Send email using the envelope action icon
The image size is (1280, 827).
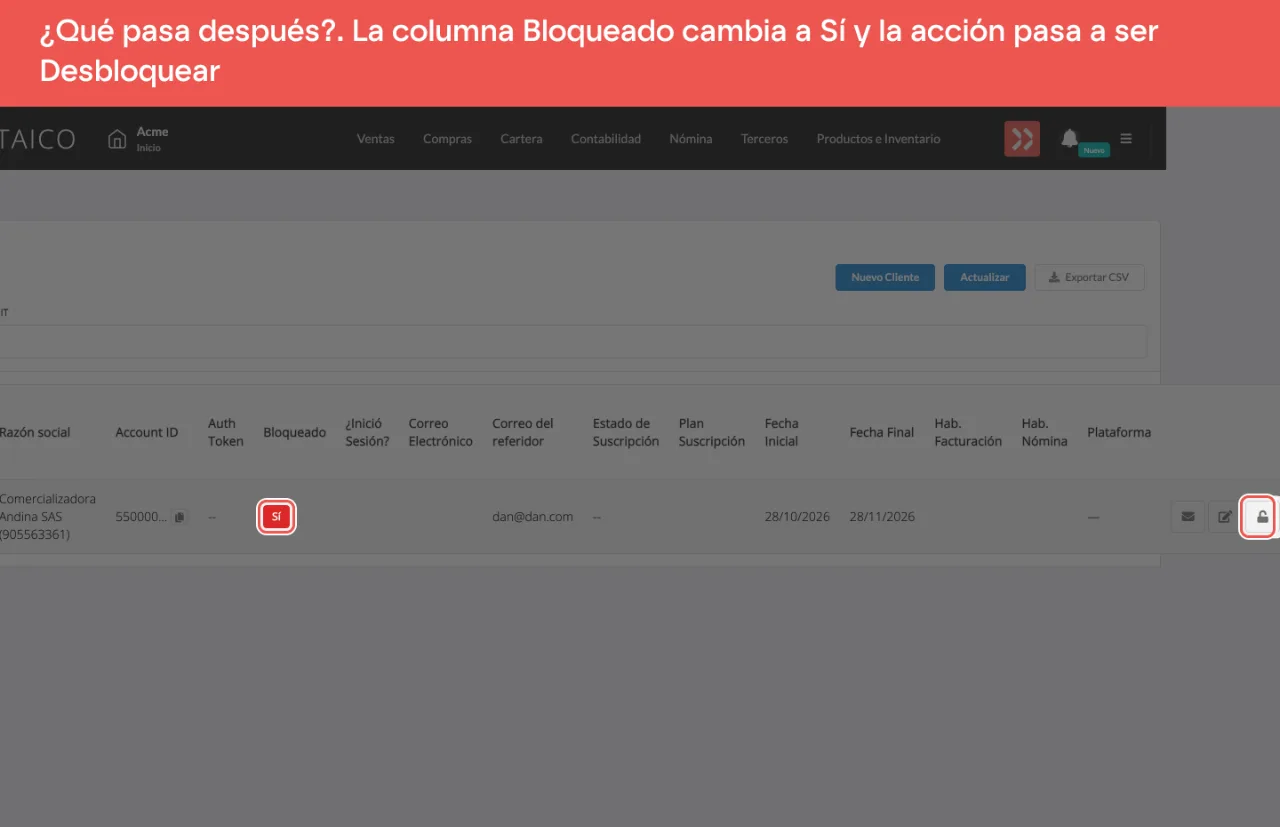[1188, 517]
